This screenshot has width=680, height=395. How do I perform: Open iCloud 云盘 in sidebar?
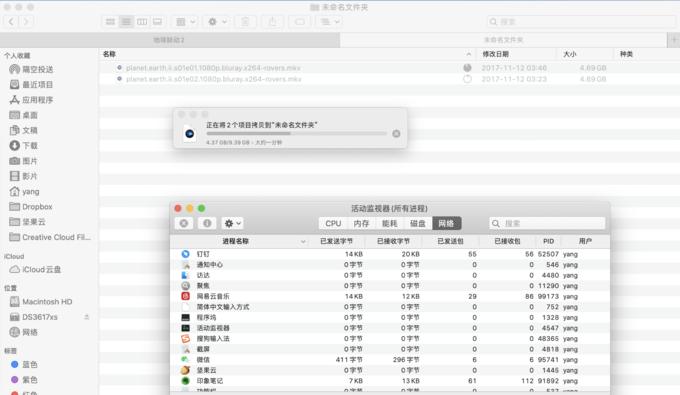pyautogui.click(x=36, y=269)
